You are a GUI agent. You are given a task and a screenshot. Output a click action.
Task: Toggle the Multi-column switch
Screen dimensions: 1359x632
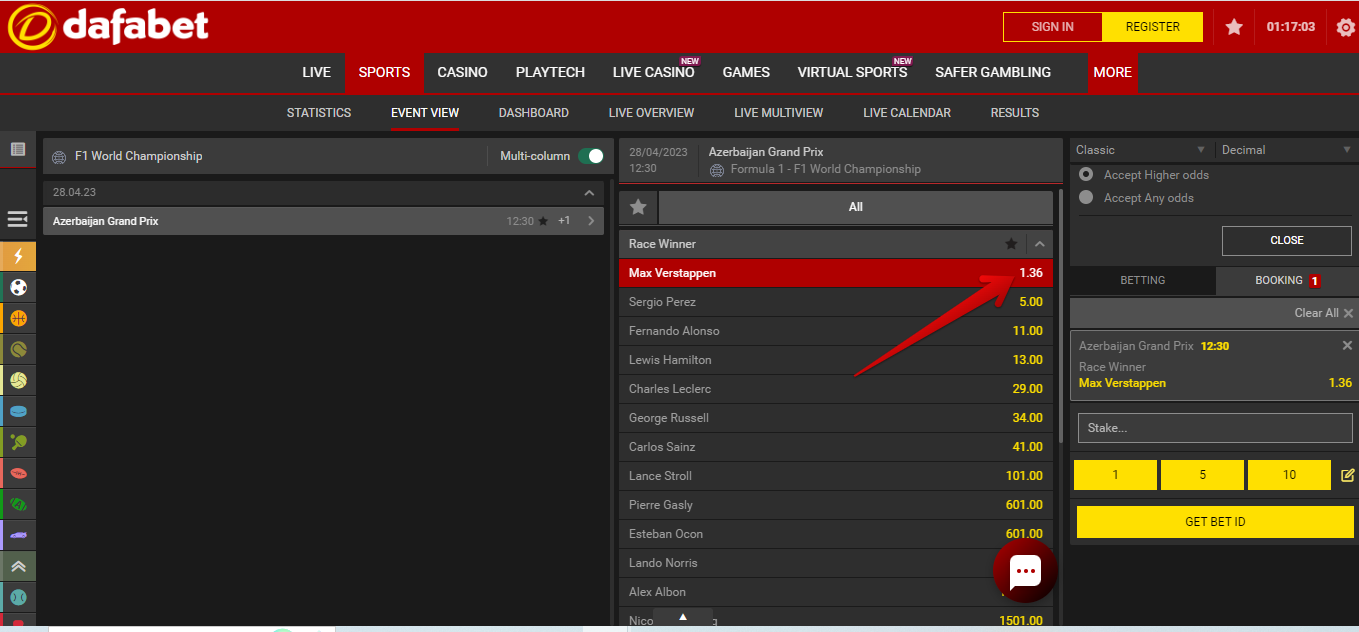point(591,156)
